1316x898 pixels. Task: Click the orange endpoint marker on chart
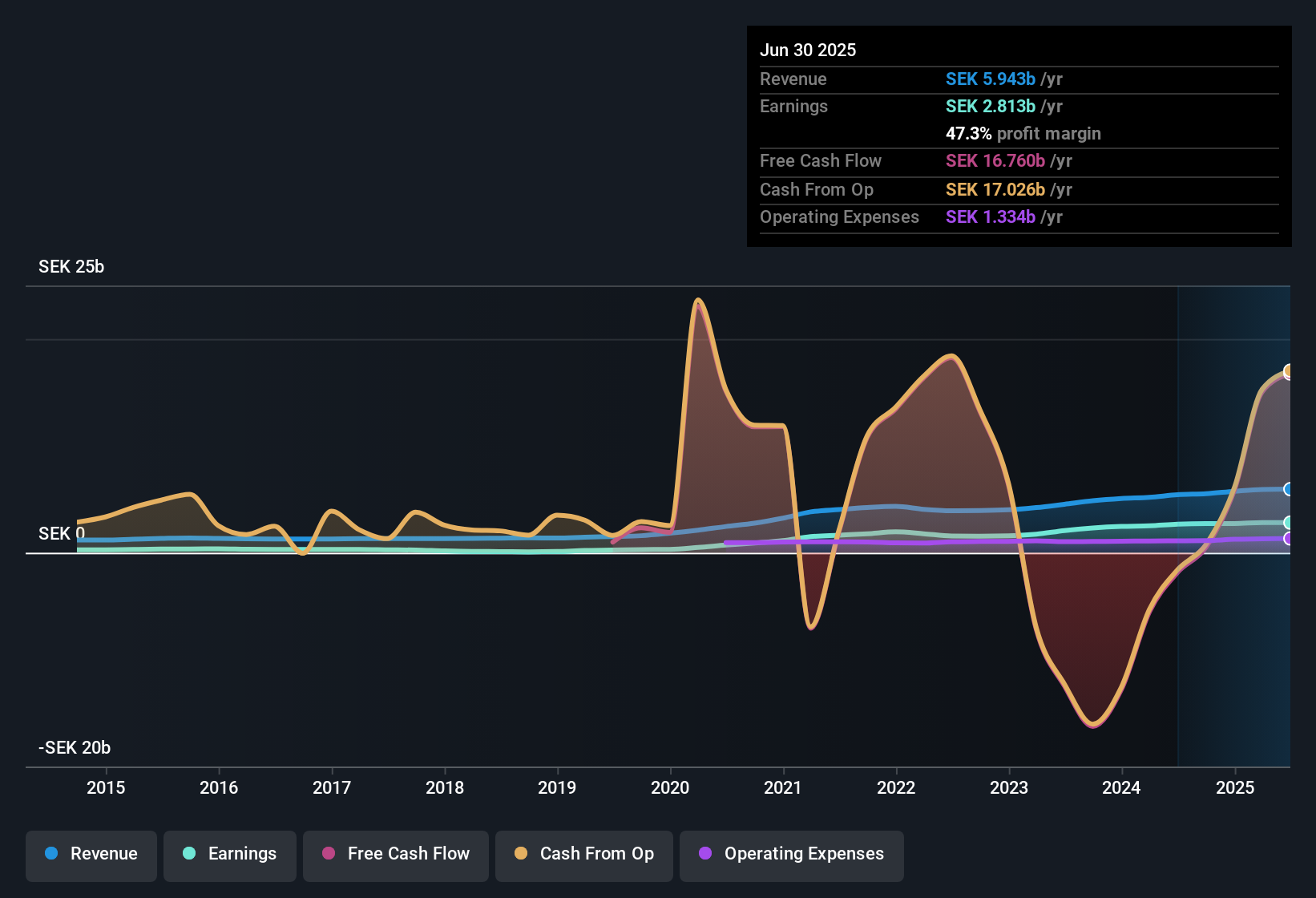click(x=1289, y=371)
